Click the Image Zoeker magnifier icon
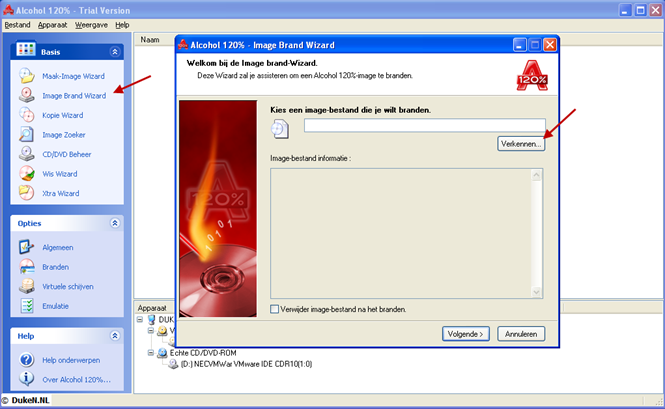Image resolution: width=665 pixels, height=409 pixels. (27, 134)
